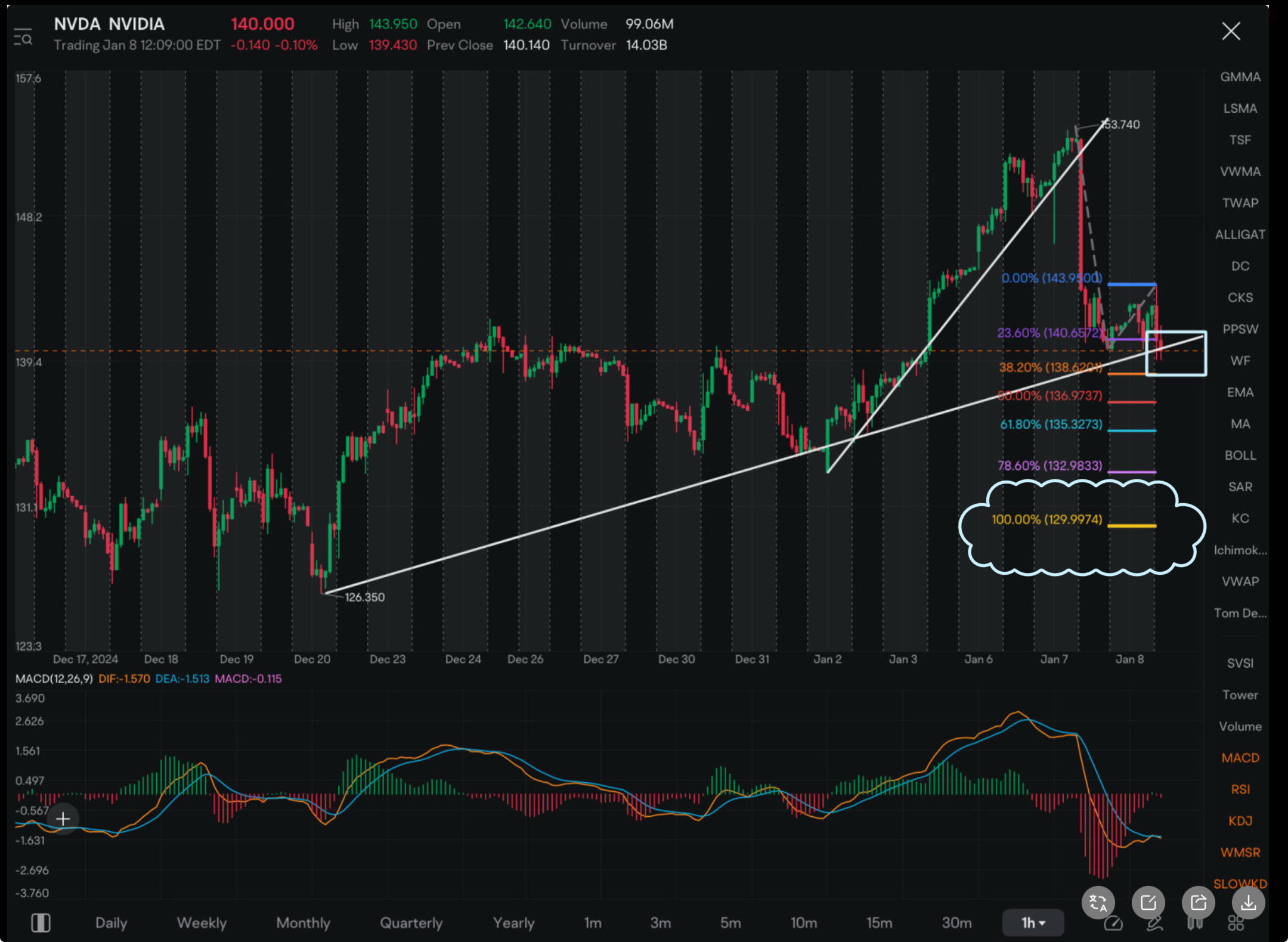
Task: Select the Tower sub-indicator
Action: pos(1240,695)
